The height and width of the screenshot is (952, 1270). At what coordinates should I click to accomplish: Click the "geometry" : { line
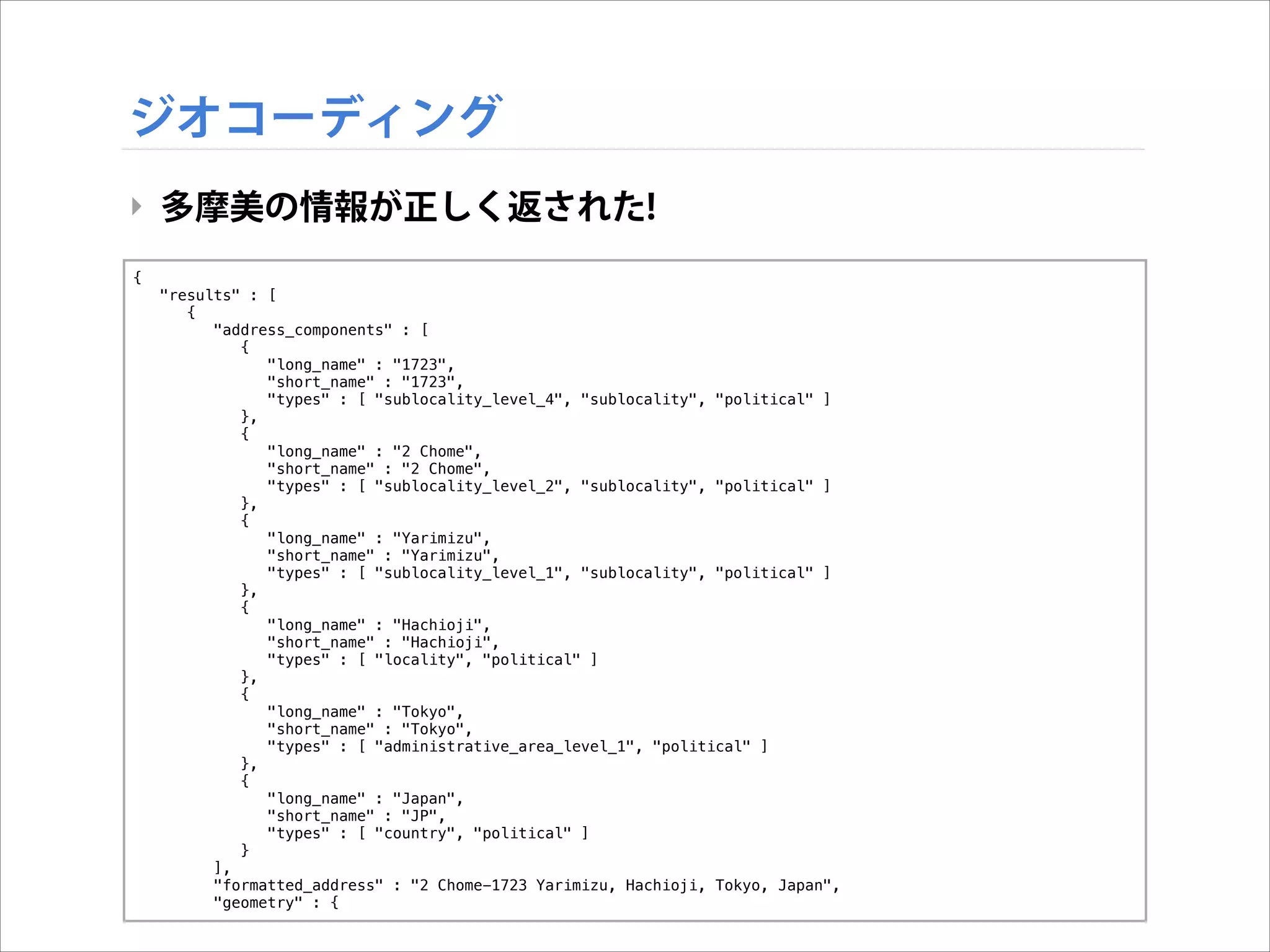[277, 902]
